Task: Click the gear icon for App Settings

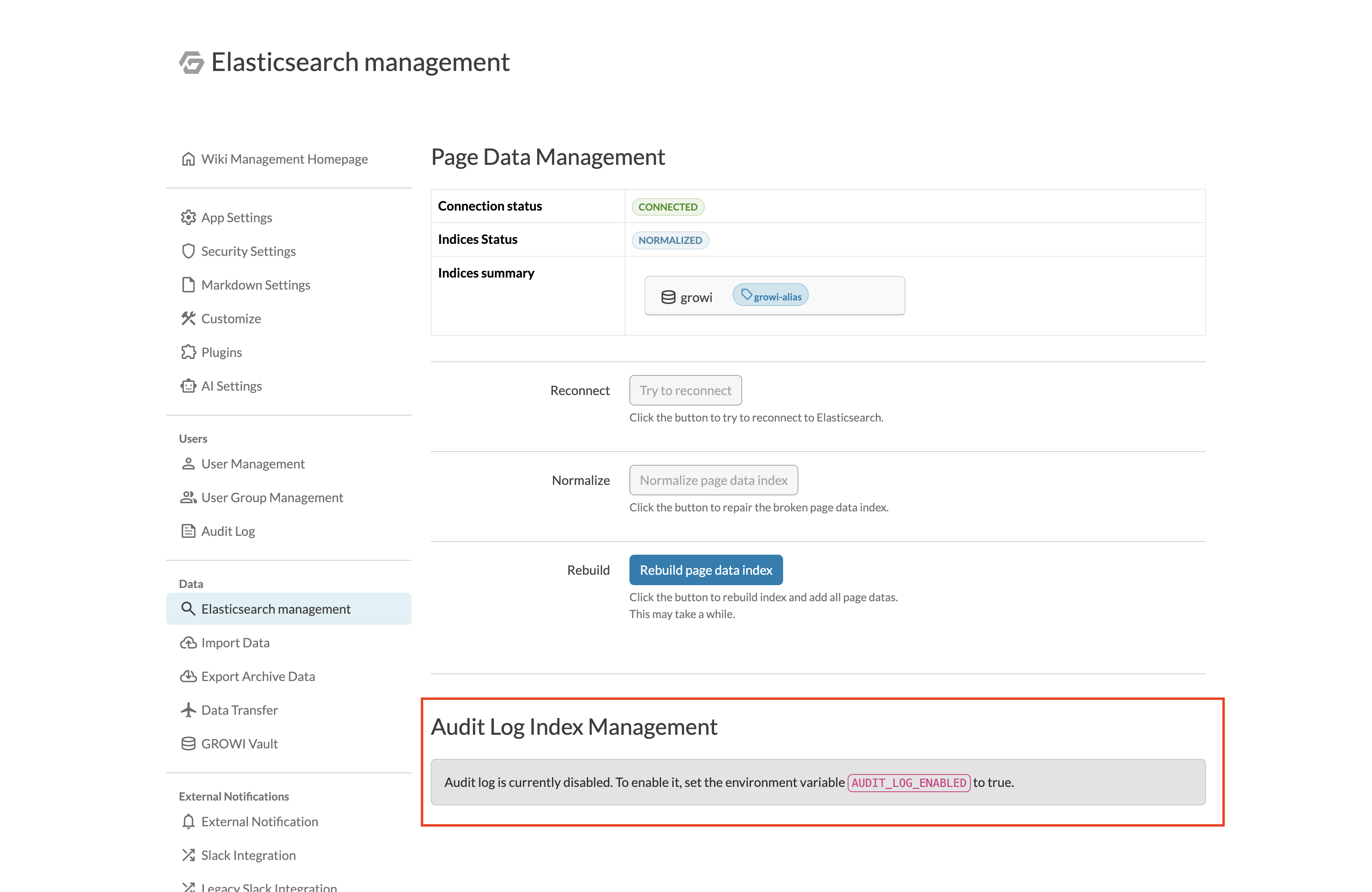Action: (188, 217)
